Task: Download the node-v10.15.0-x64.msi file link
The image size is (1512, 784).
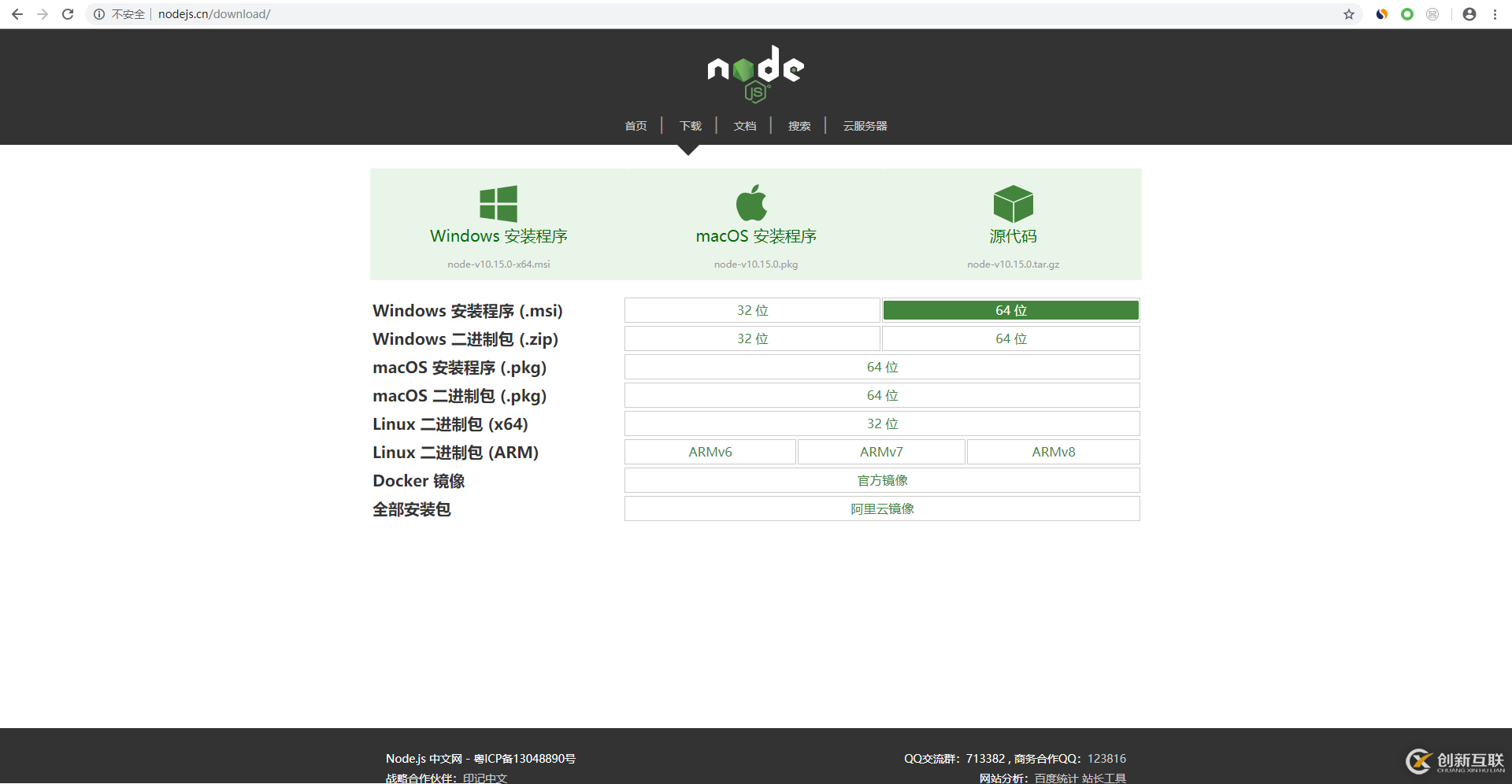Action: tap(498, 264)
